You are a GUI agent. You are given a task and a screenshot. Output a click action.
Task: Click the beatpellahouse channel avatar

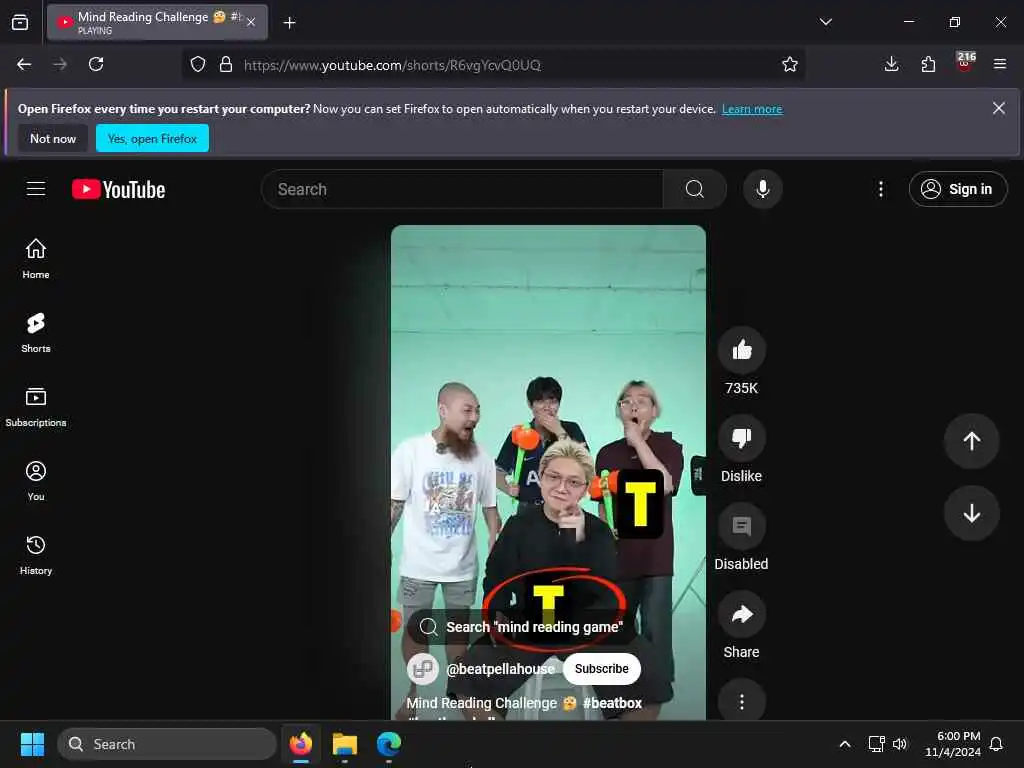click(423, 669)
